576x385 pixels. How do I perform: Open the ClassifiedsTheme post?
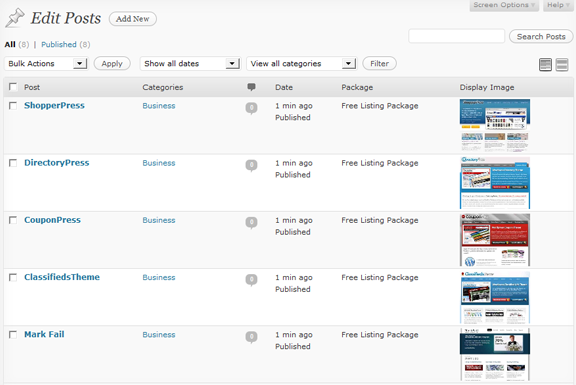tap(62, 277)
